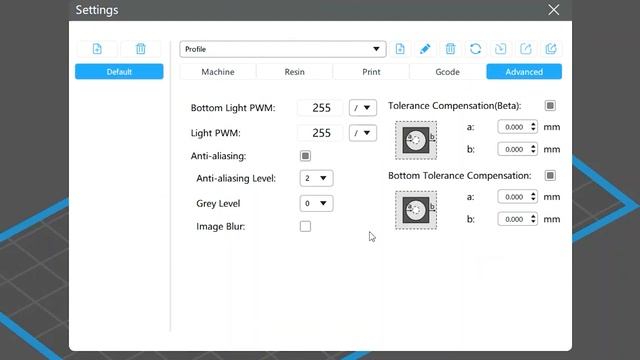Click Bottom Tolerance Compensation b value field

point(514,219)
